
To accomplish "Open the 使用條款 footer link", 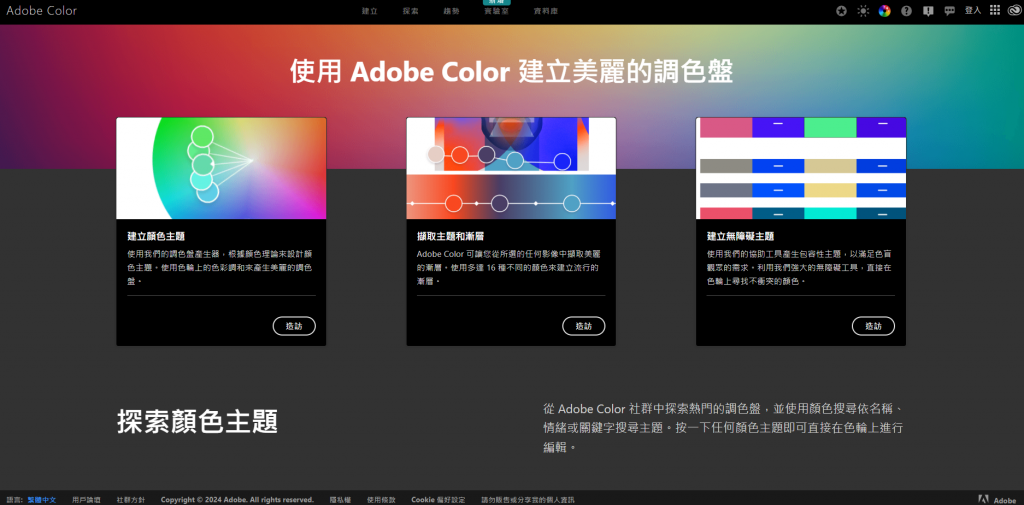I will [x=381, y=500].
